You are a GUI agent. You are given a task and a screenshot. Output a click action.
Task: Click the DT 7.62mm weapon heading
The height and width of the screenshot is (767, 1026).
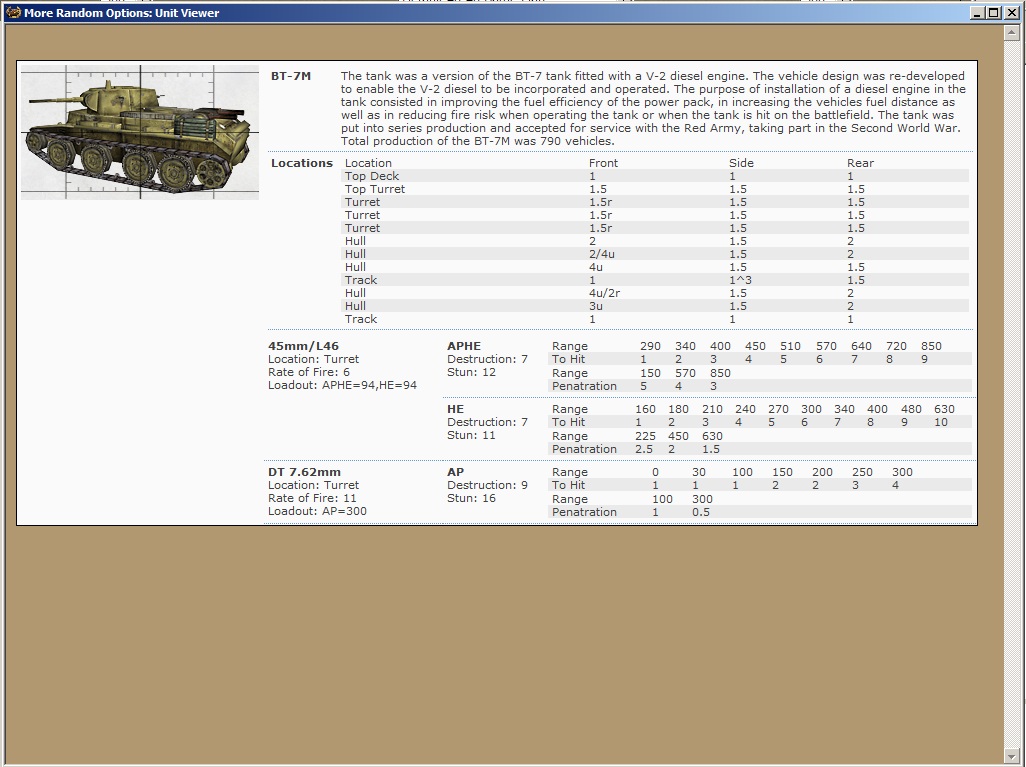pyautogui.click(x=304, y=472)
